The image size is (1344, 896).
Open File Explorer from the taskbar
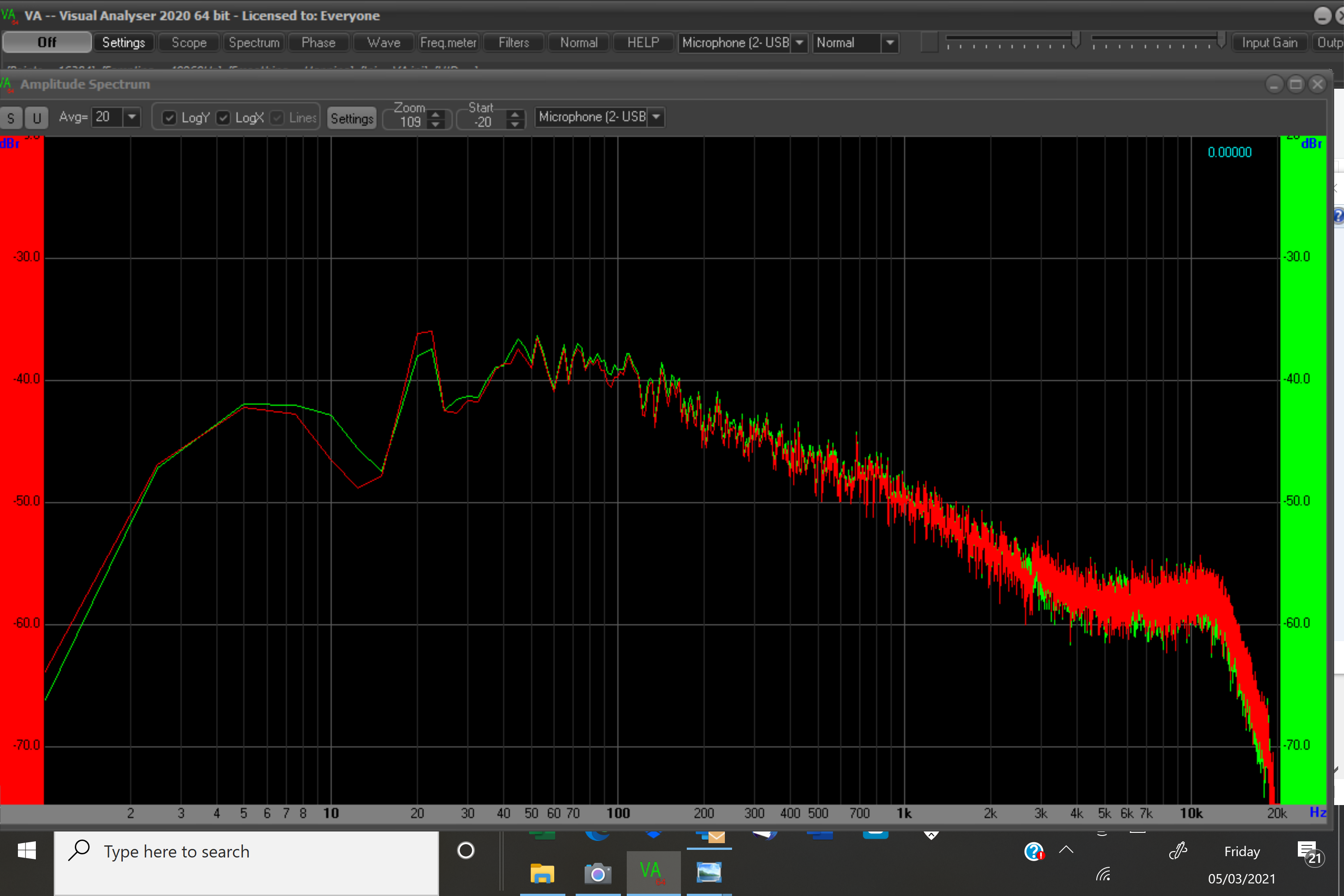click(x=542, y=874)
